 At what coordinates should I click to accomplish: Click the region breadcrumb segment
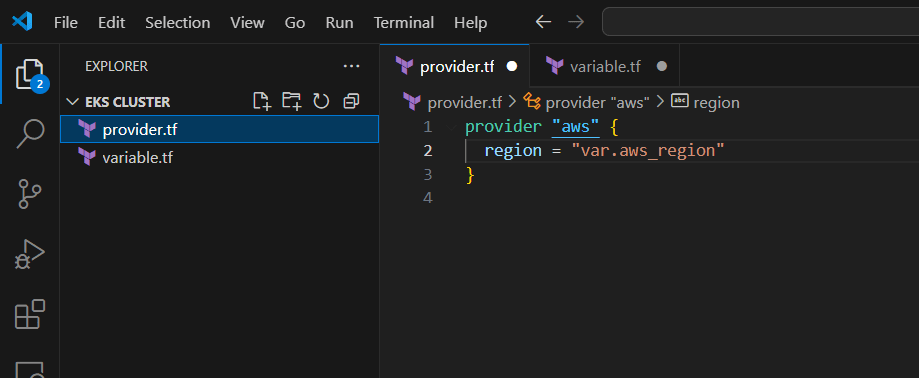(716, 103)
